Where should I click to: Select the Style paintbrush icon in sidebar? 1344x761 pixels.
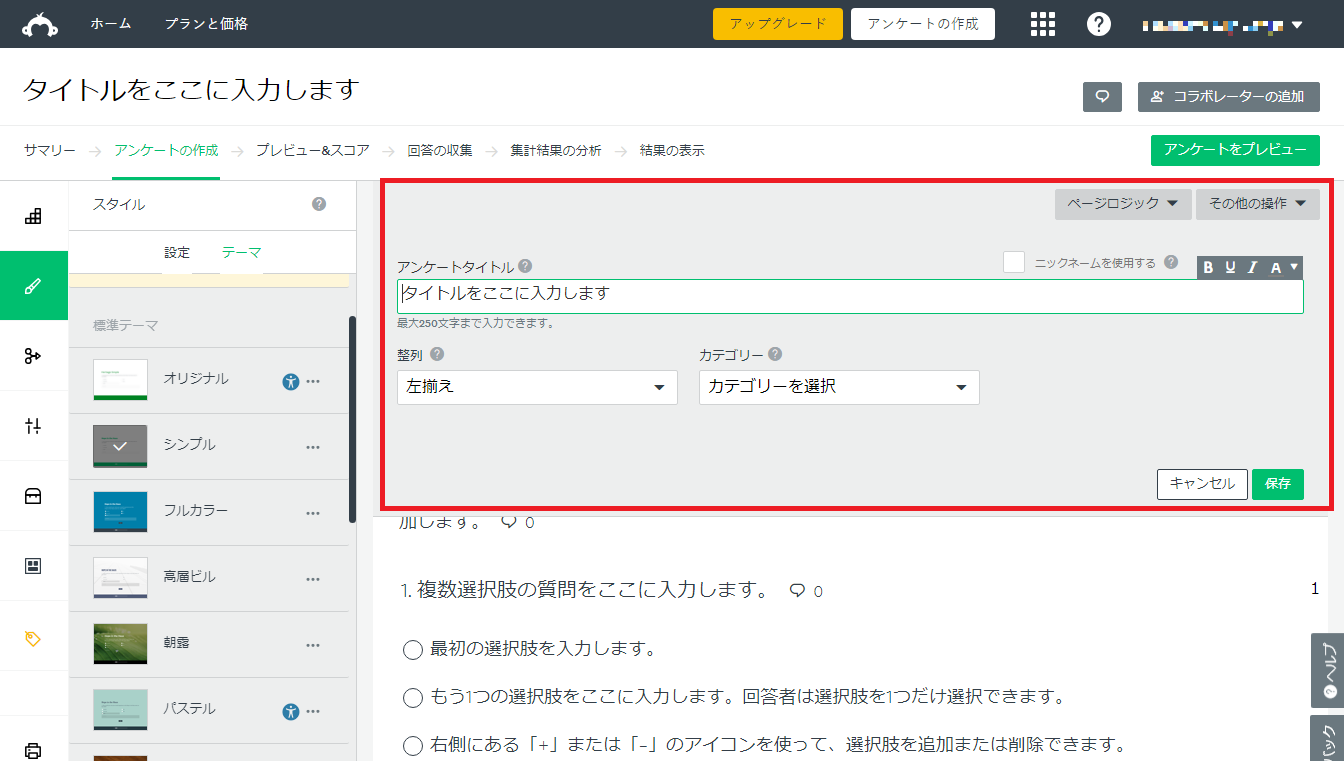34,285
